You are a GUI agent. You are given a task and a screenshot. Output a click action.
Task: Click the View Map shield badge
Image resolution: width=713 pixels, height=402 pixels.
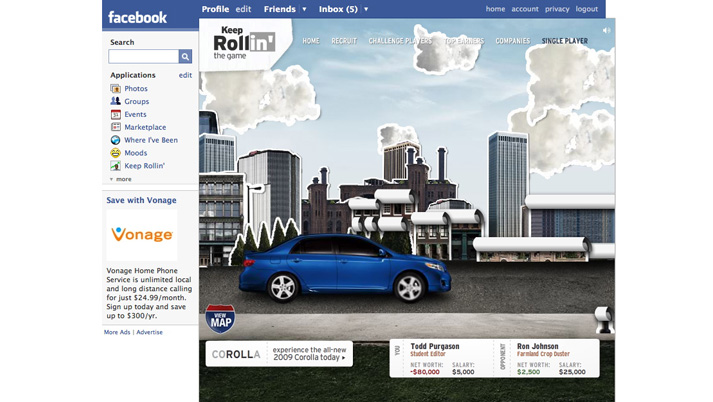(221, 319)
